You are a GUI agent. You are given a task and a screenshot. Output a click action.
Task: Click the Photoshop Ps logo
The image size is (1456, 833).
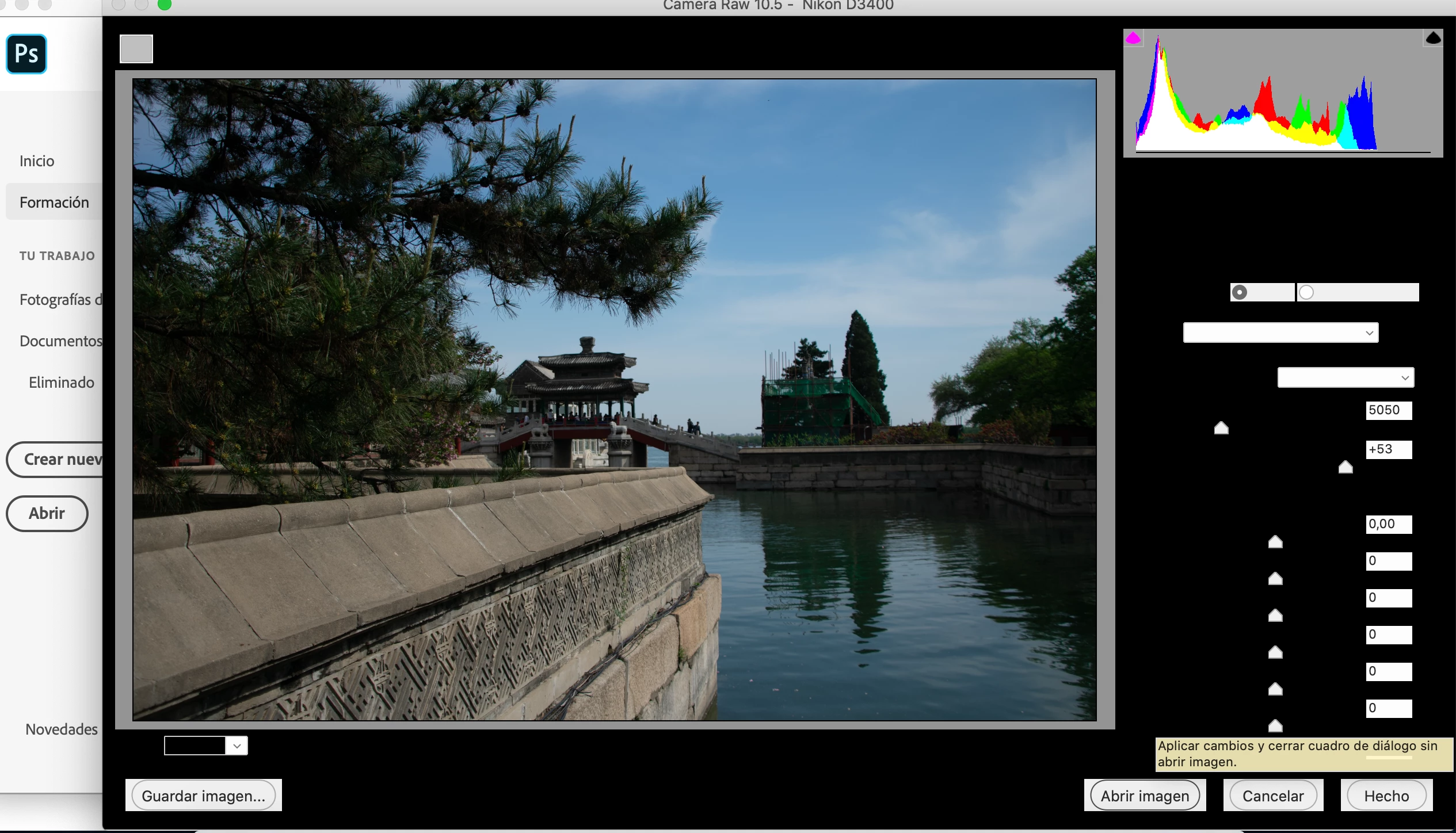pyautogui.click(x=26, y=54)
